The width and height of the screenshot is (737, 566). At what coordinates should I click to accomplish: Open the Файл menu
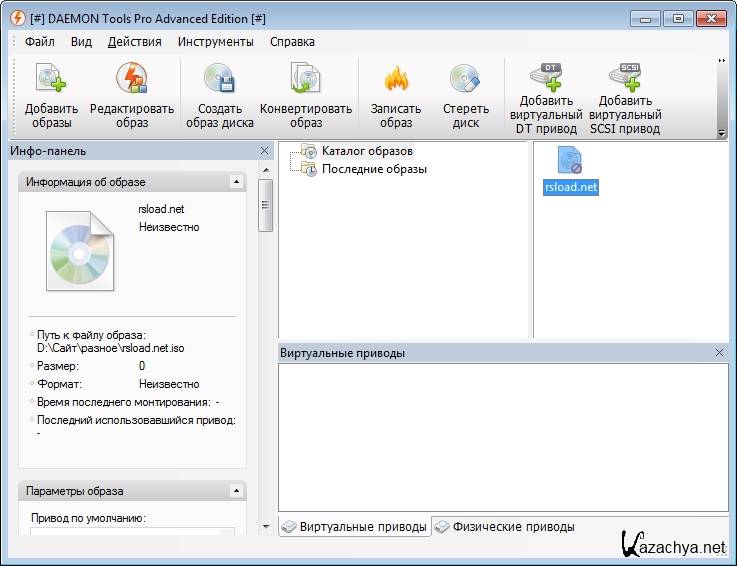[x=40, y=42]
